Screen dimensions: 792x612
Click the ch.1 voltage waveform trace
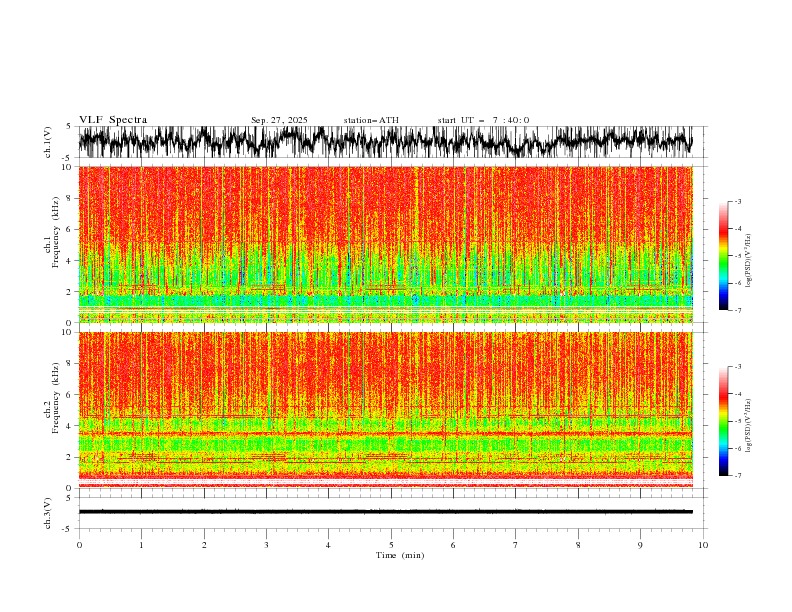pos(385,141)
